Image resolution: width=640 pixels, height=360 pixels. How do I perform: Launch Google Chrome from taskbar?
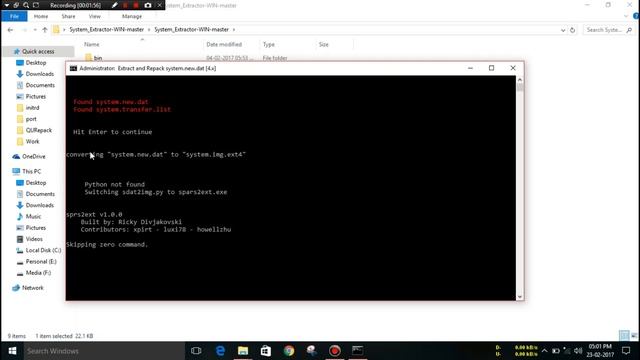[x=289, y=351]
